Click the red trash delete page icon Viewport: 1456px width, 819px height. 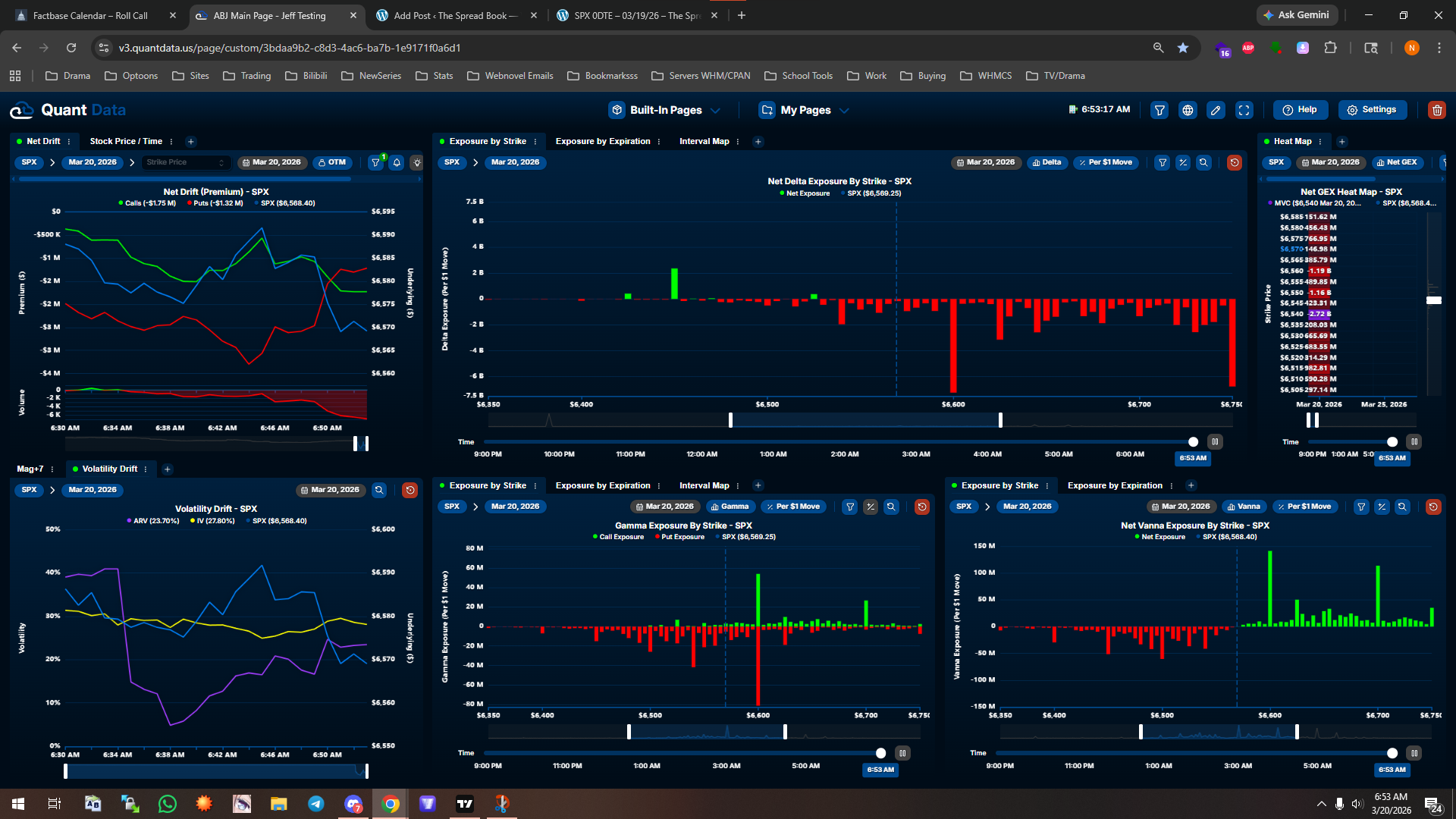pyautogui.click(x=1436, y=110)
